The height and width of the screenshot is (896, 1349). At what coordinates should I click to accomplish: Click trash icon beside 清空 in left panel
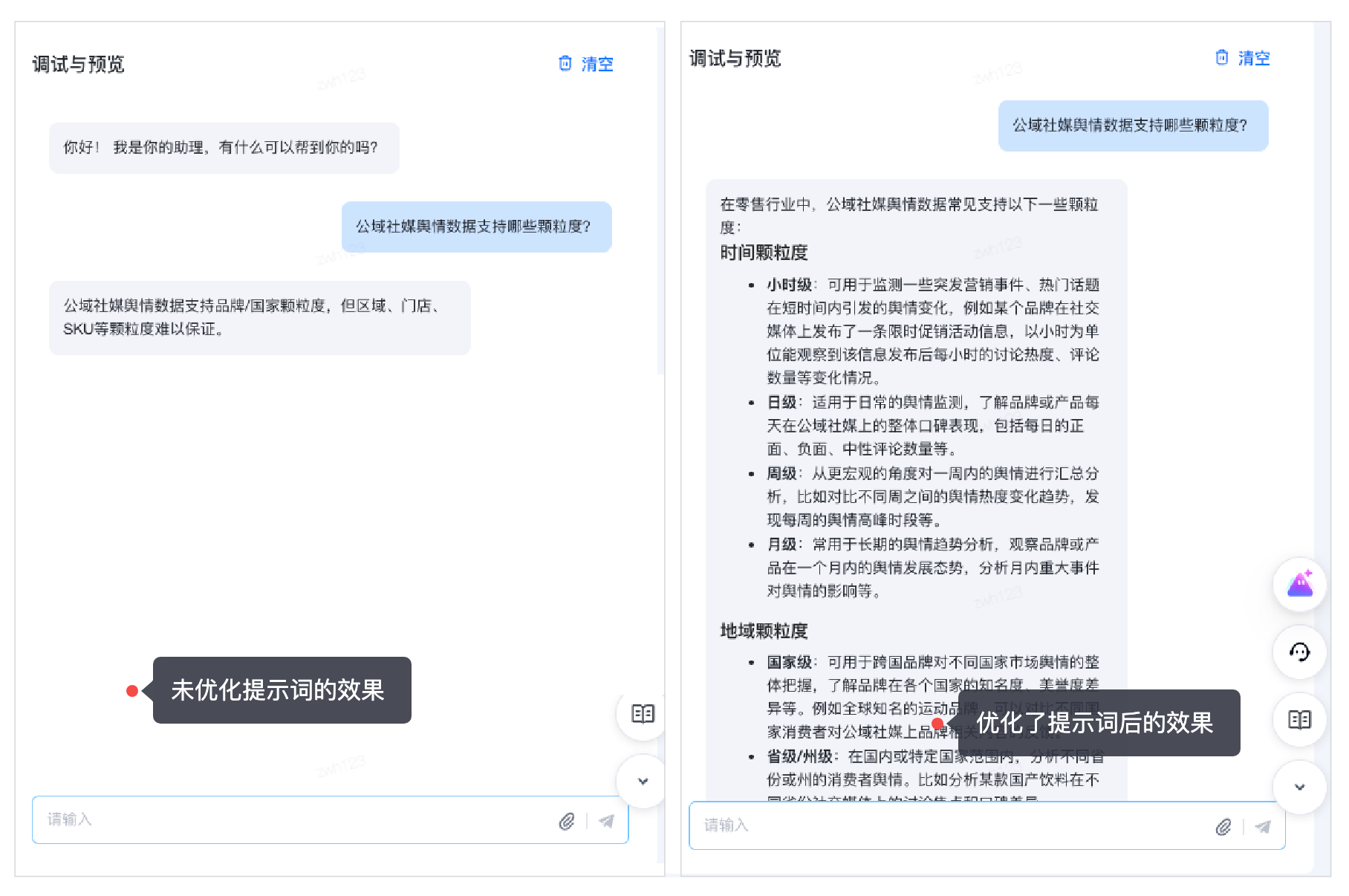pyautogui.click(x=565, y=63)
